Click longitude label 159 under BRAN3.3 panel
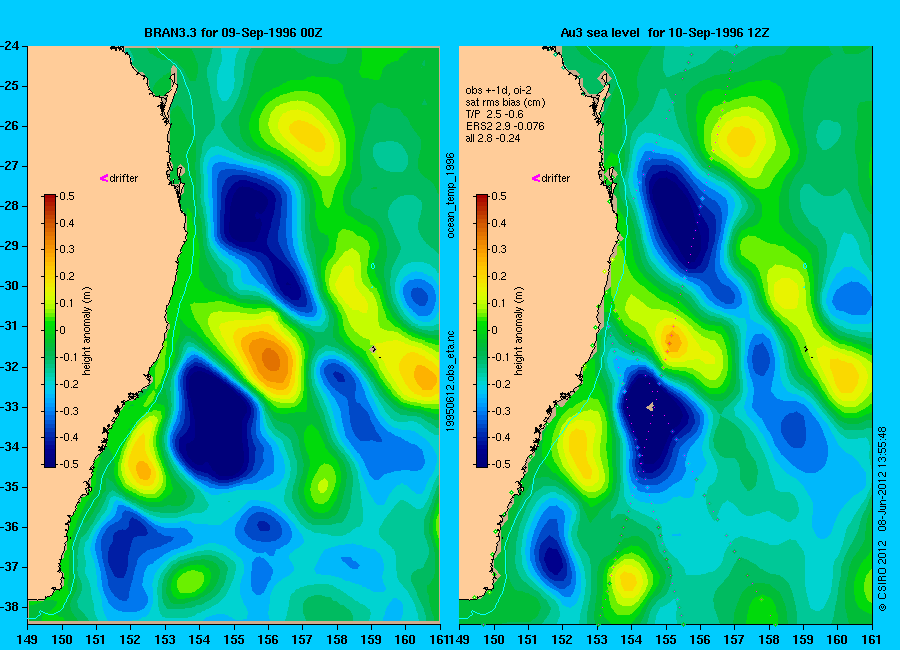The height and width of the screenshot is (650, 900). click(x=371, y=640)
